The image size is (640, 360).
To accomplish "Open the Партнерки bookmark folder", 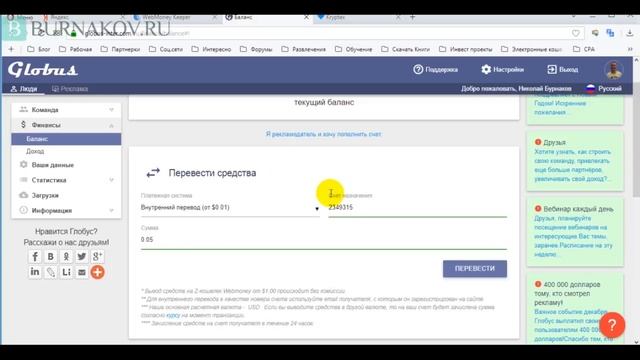I will coord(120,49).
